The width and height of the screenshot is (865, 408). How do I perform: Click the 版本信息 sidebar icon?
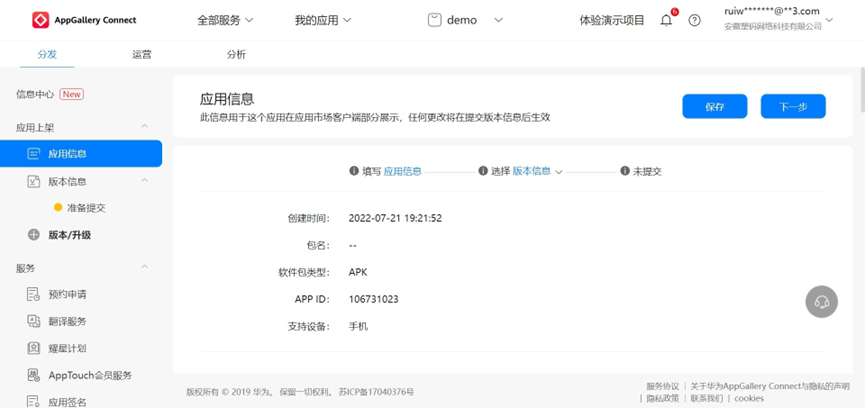pos(34,181)
